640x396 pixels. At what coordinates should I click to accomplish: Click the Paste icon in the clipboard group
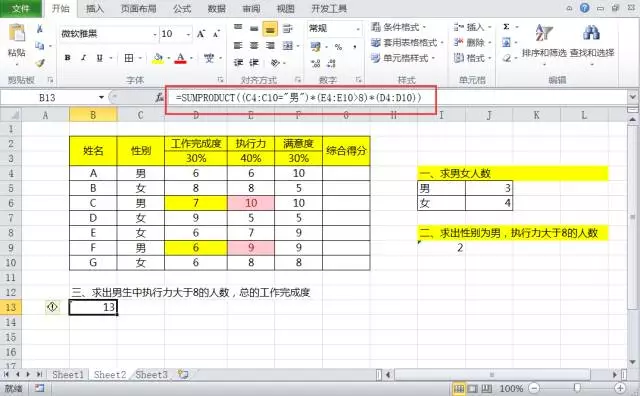click(17, 33)
